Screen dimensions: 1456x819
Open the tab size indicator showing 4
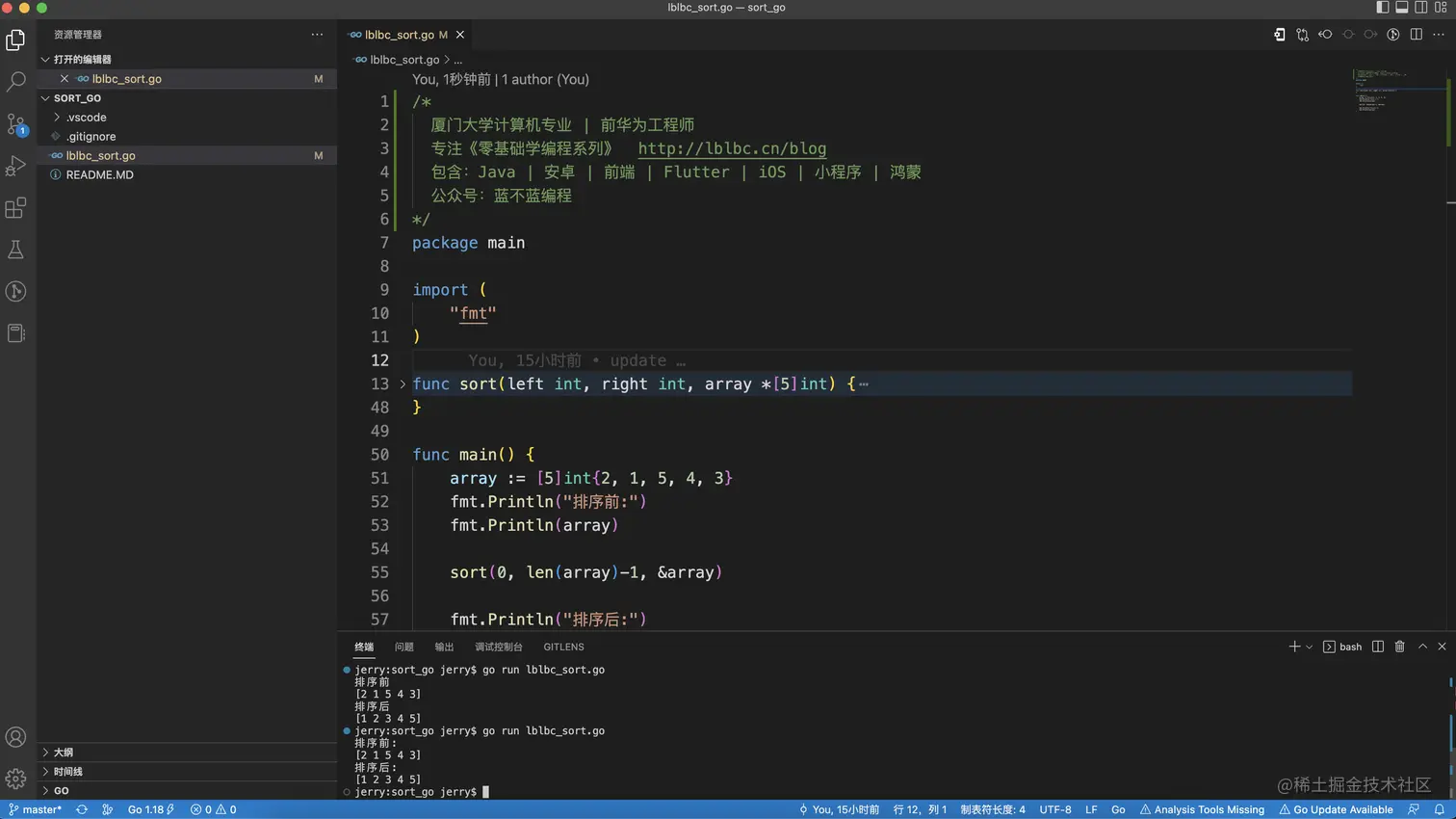point(993,809)
